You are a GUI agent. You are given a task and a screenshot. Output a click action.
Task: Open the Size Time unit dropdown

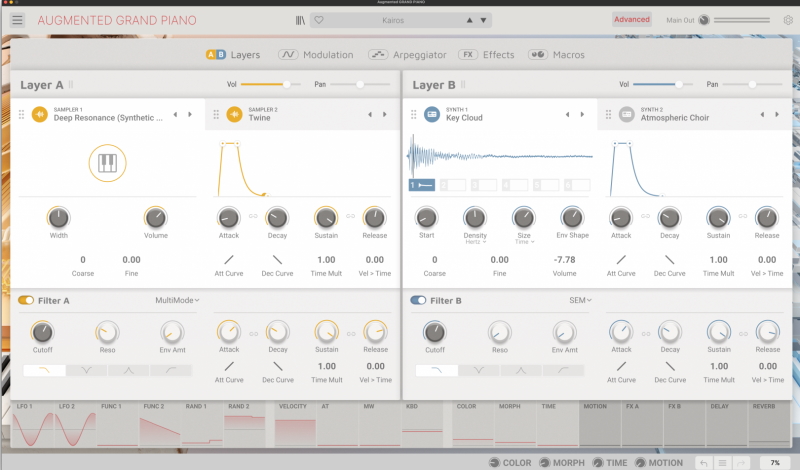point(524,242)
